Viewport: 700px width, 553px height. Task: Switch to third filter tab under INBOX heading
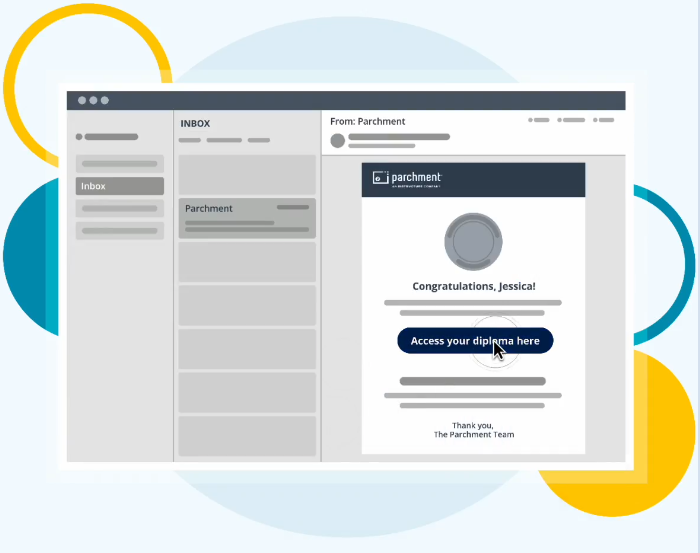(259, 140)
